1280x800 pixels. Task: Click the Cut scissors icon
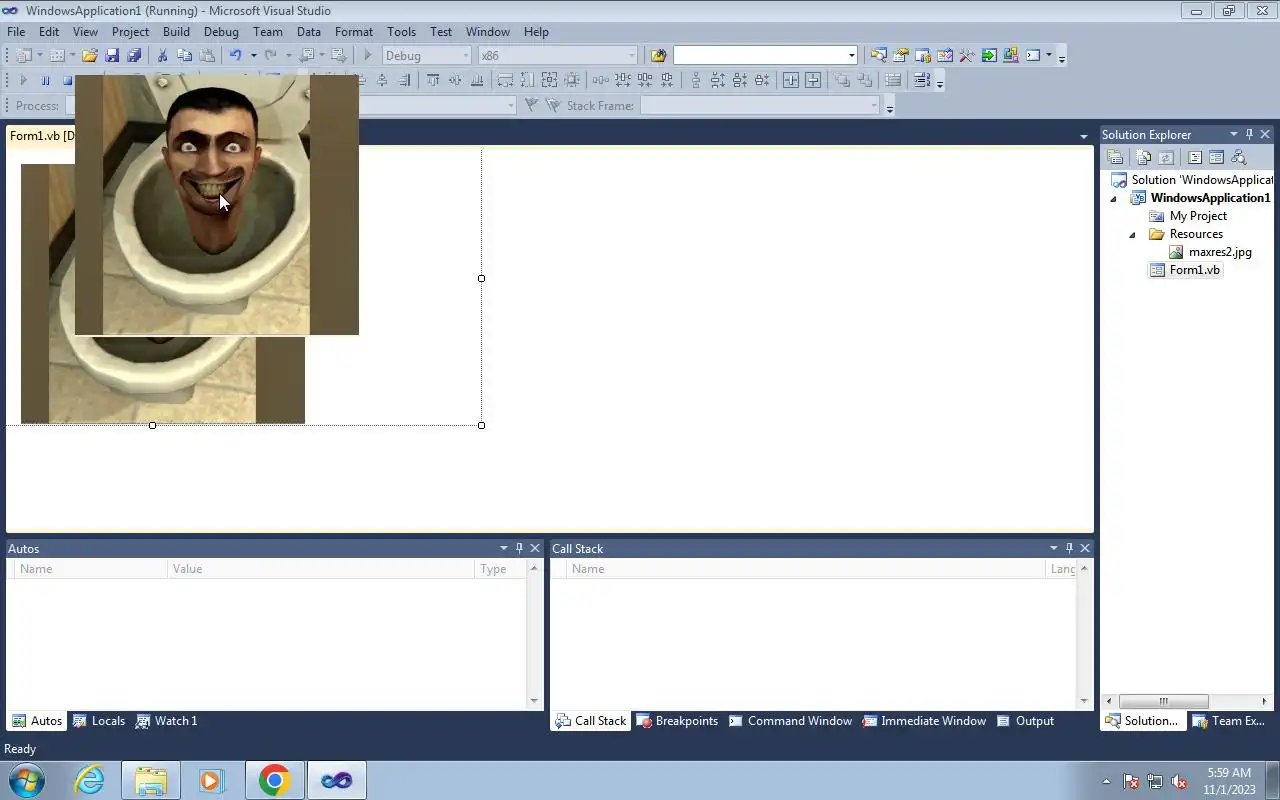162,56
